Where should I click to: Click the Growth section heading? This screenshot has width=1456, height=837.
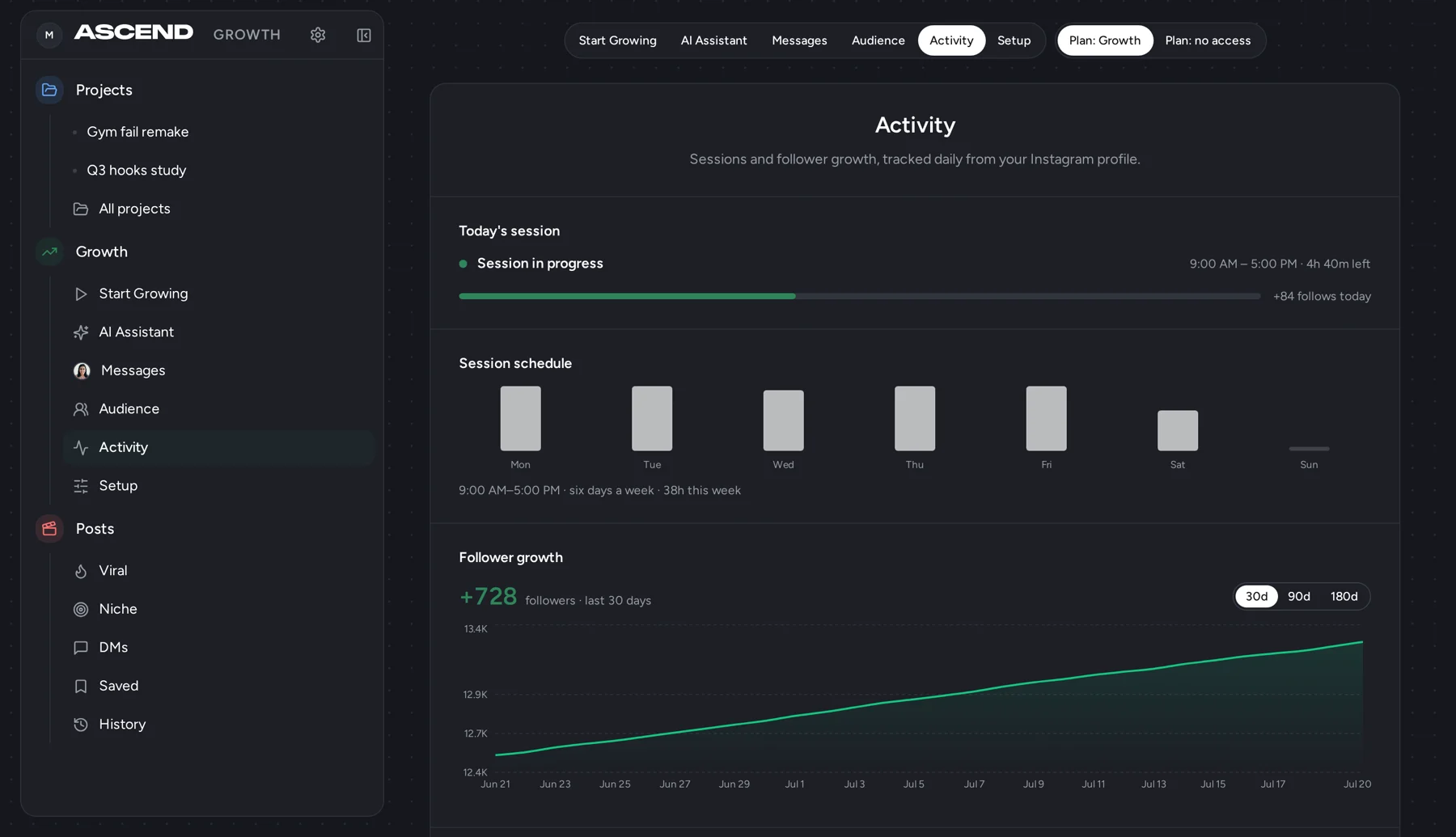(101, 252)
